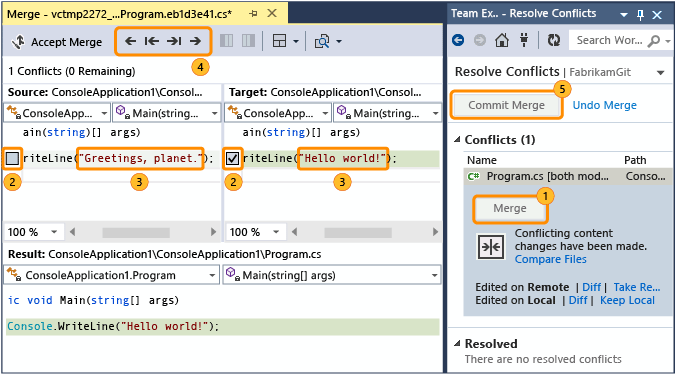This screenshot has height=374, width=675.
Task: Click the Accept Merge button
Action: click(x=58, y=42)
